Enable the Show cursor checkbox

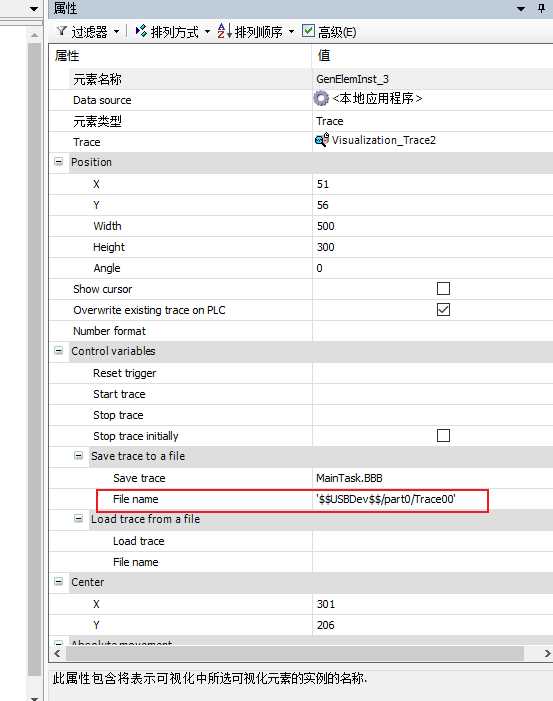click(443, 289)
